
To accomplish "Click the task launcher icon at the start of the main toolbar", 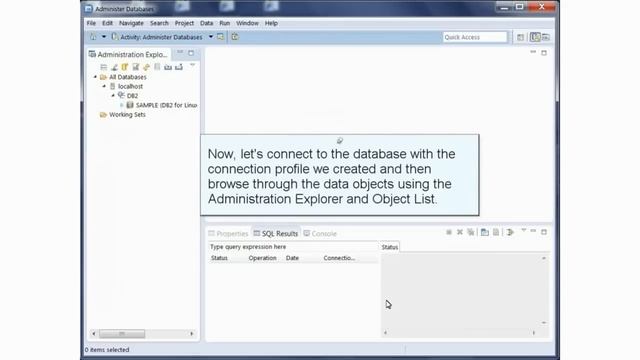I will [x=93, y=37].
